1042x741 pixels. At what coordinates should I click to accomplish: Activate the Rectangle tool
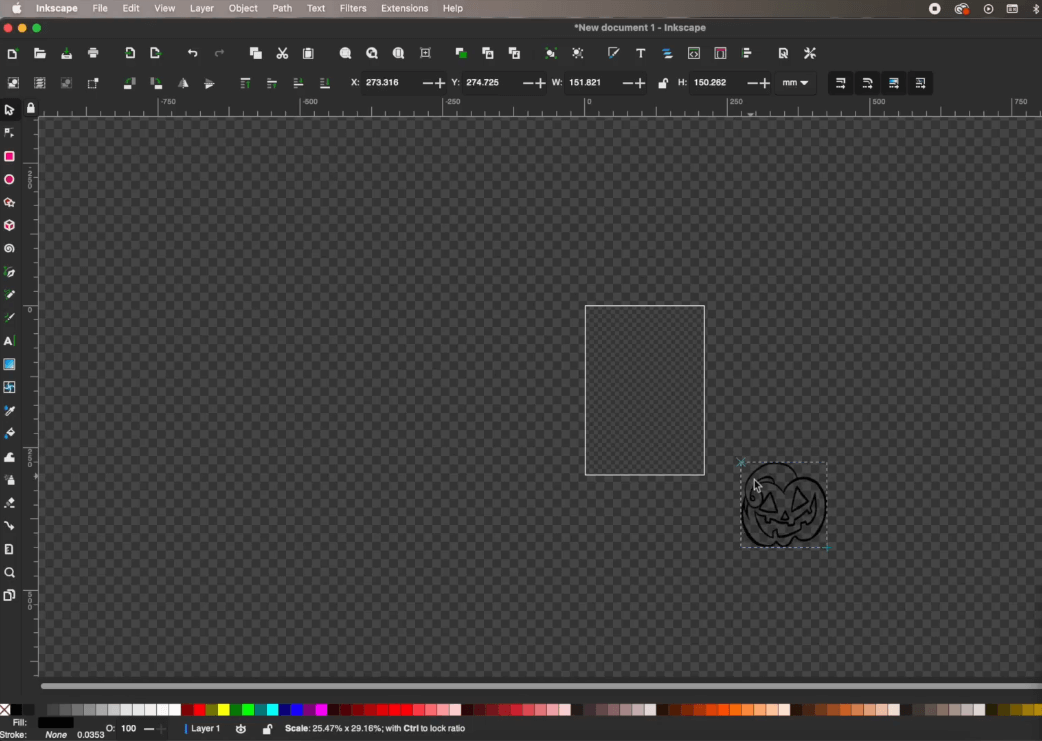tap(9, 156)
